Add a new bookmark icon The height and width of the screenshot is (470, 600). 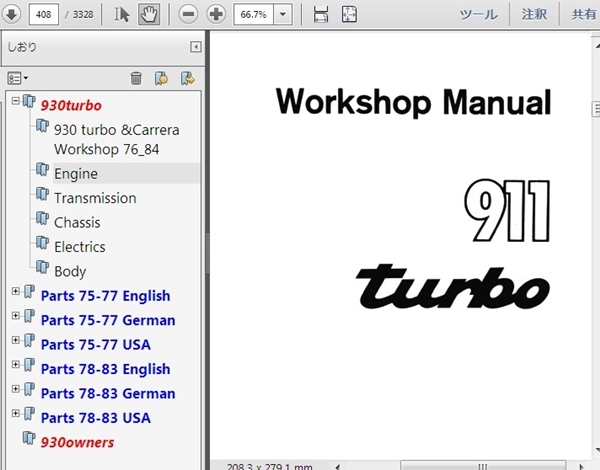161,78
